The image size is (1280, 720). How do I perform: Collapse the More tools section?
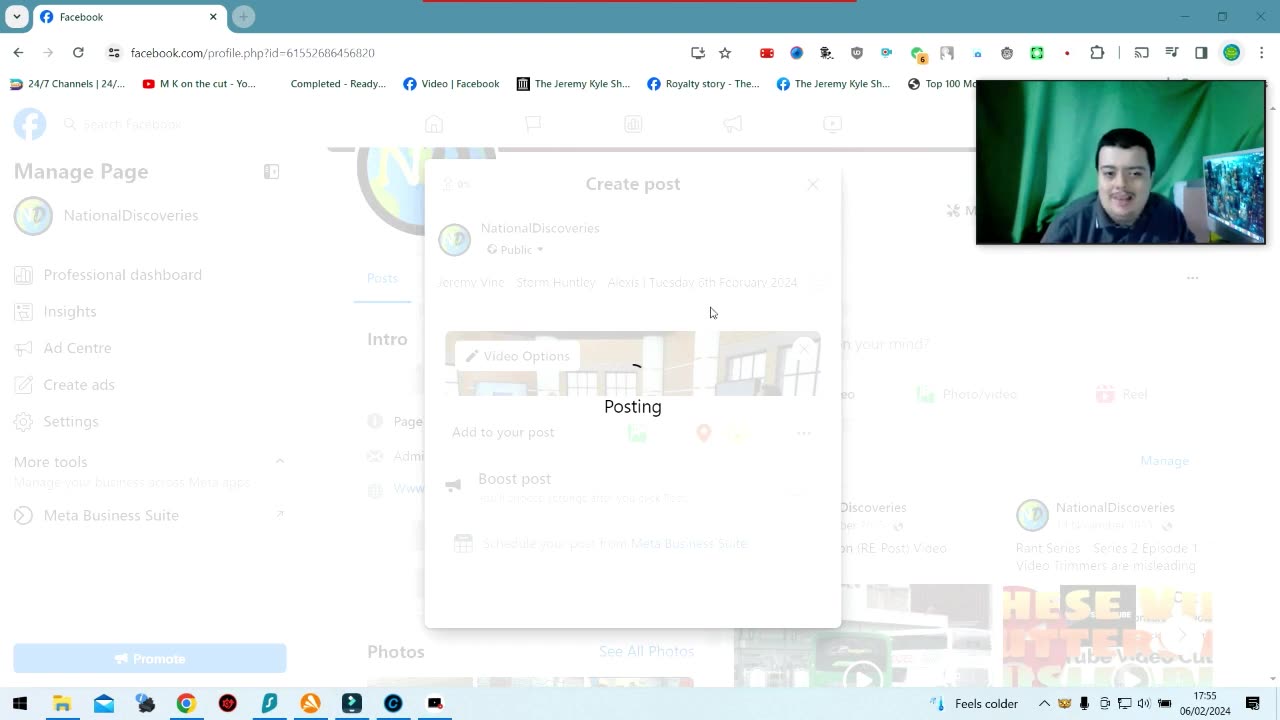pyautogui.click(x=280, y=461)
